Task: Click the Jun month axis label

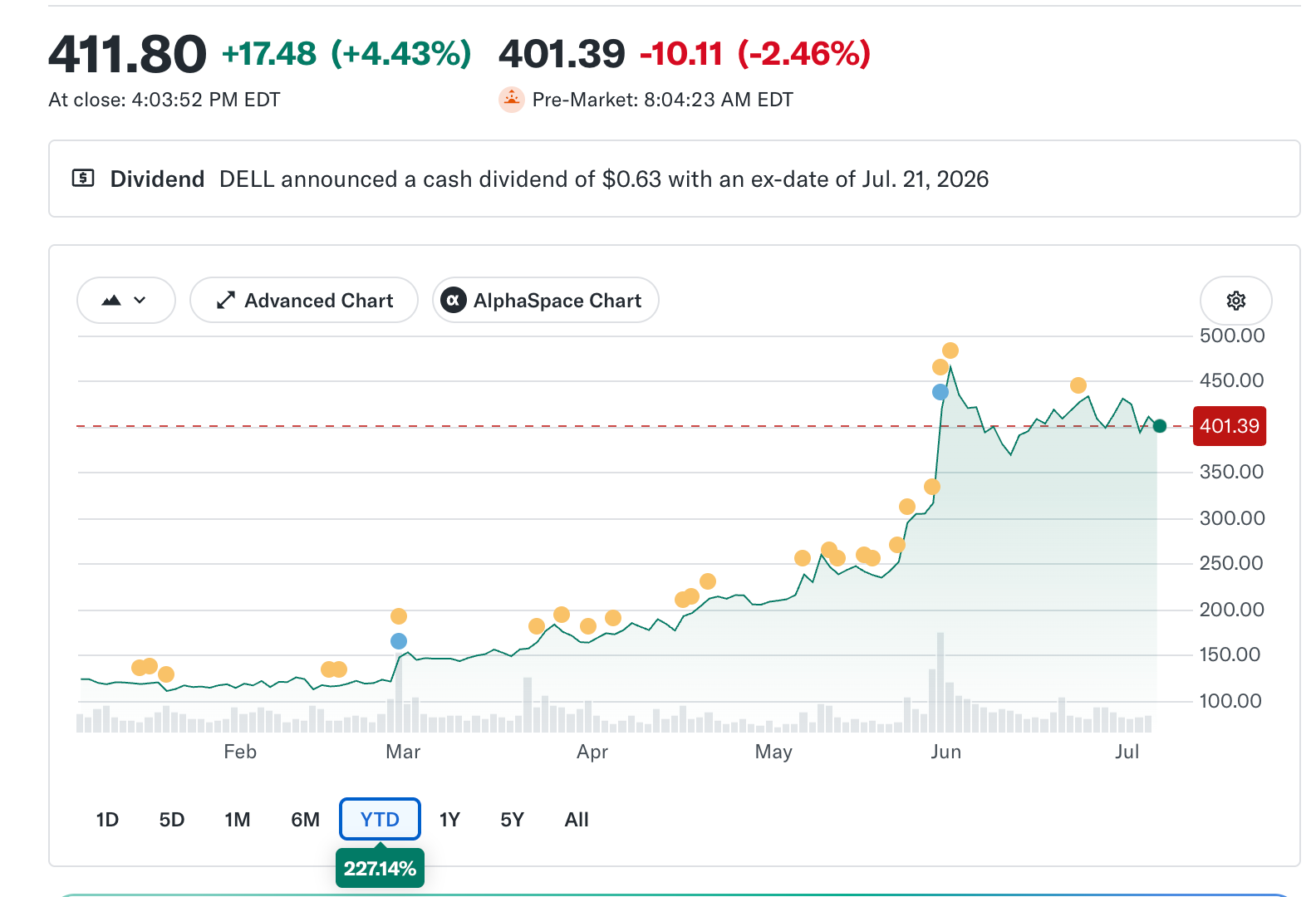Action: [x=945, y=752]
